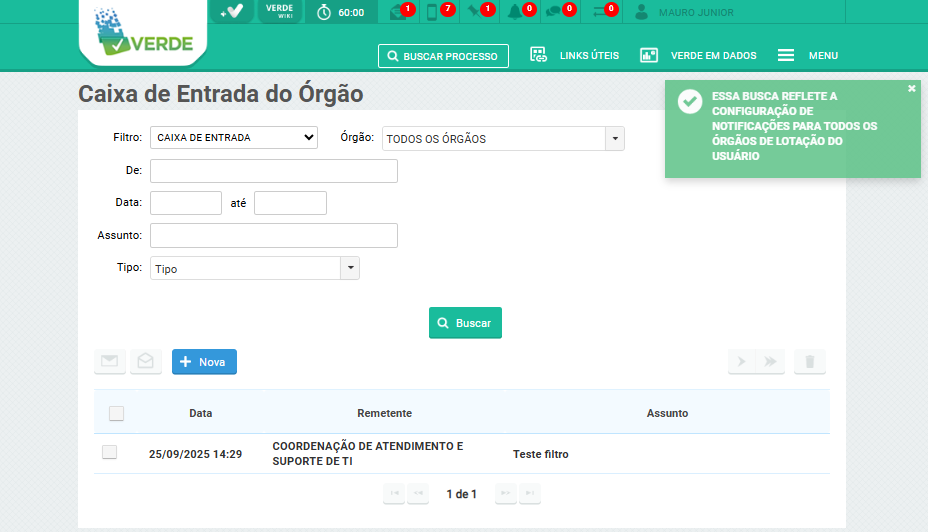
Task: Click the bell notifications icon
Action: tap(517, 12)
